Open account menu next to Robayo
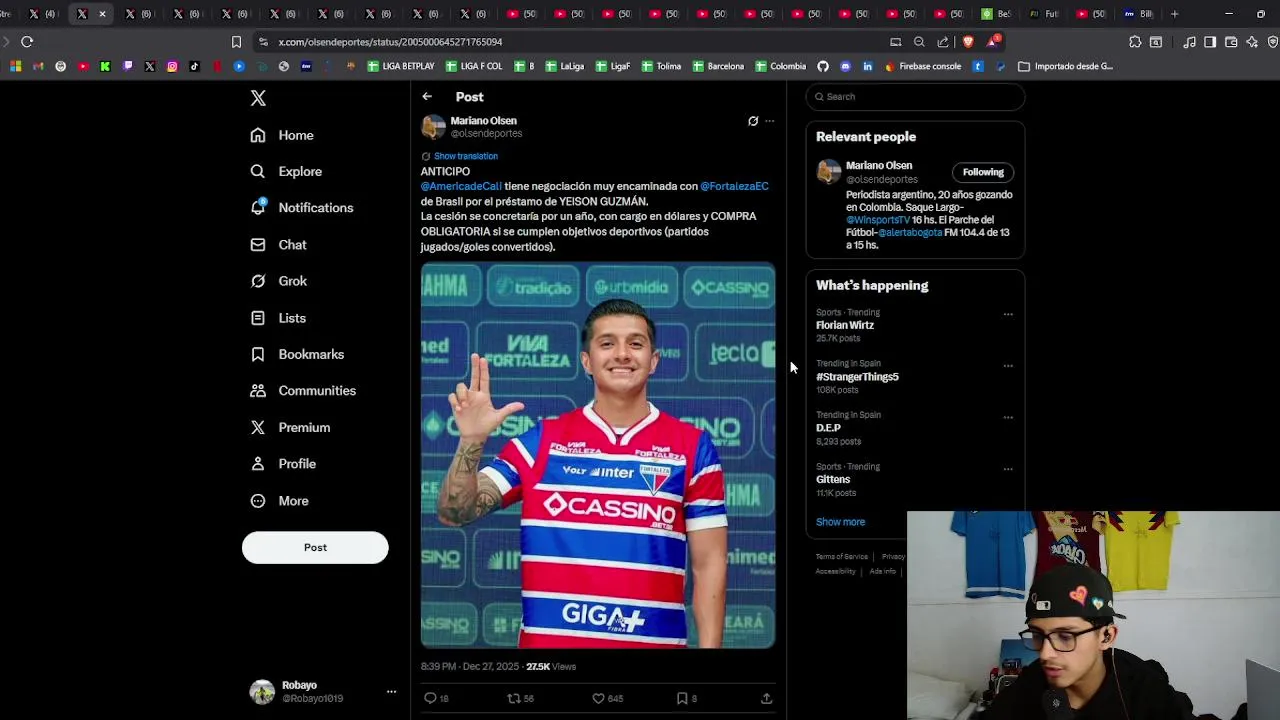 click(391, 692)
